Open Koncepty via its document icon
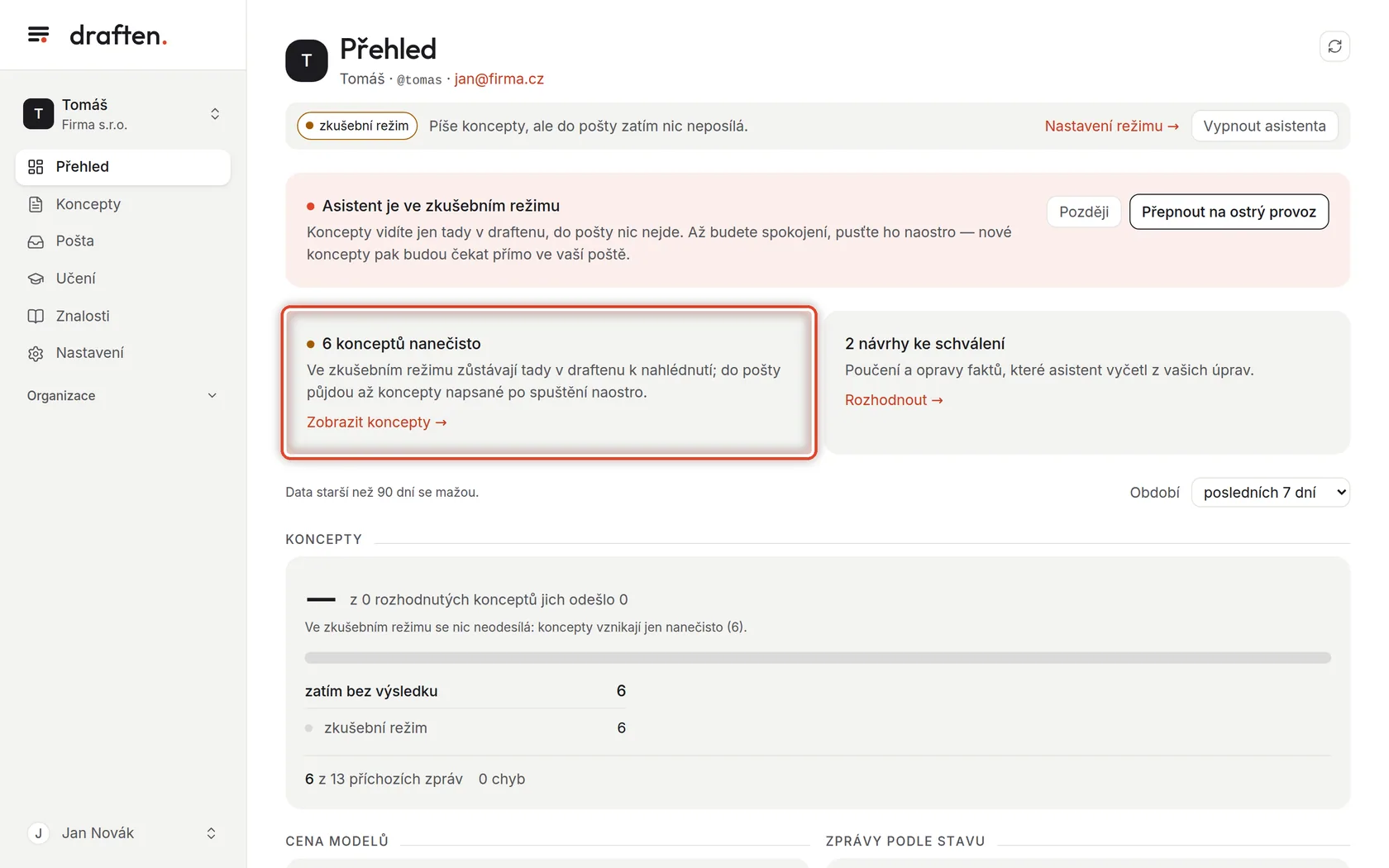Viewport: 1389px width, 868px height. 36,204
